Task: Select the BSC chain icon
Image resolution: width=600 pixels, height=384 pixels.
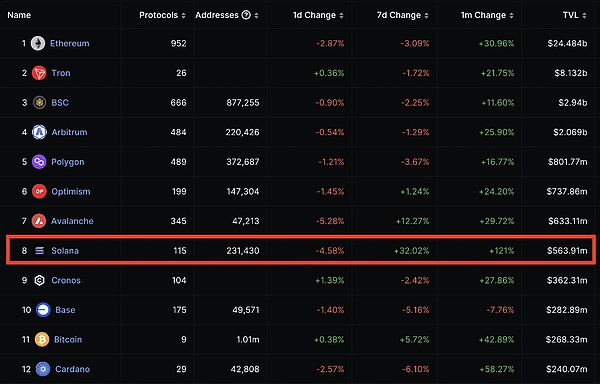Action: click(x=39, y=103)
